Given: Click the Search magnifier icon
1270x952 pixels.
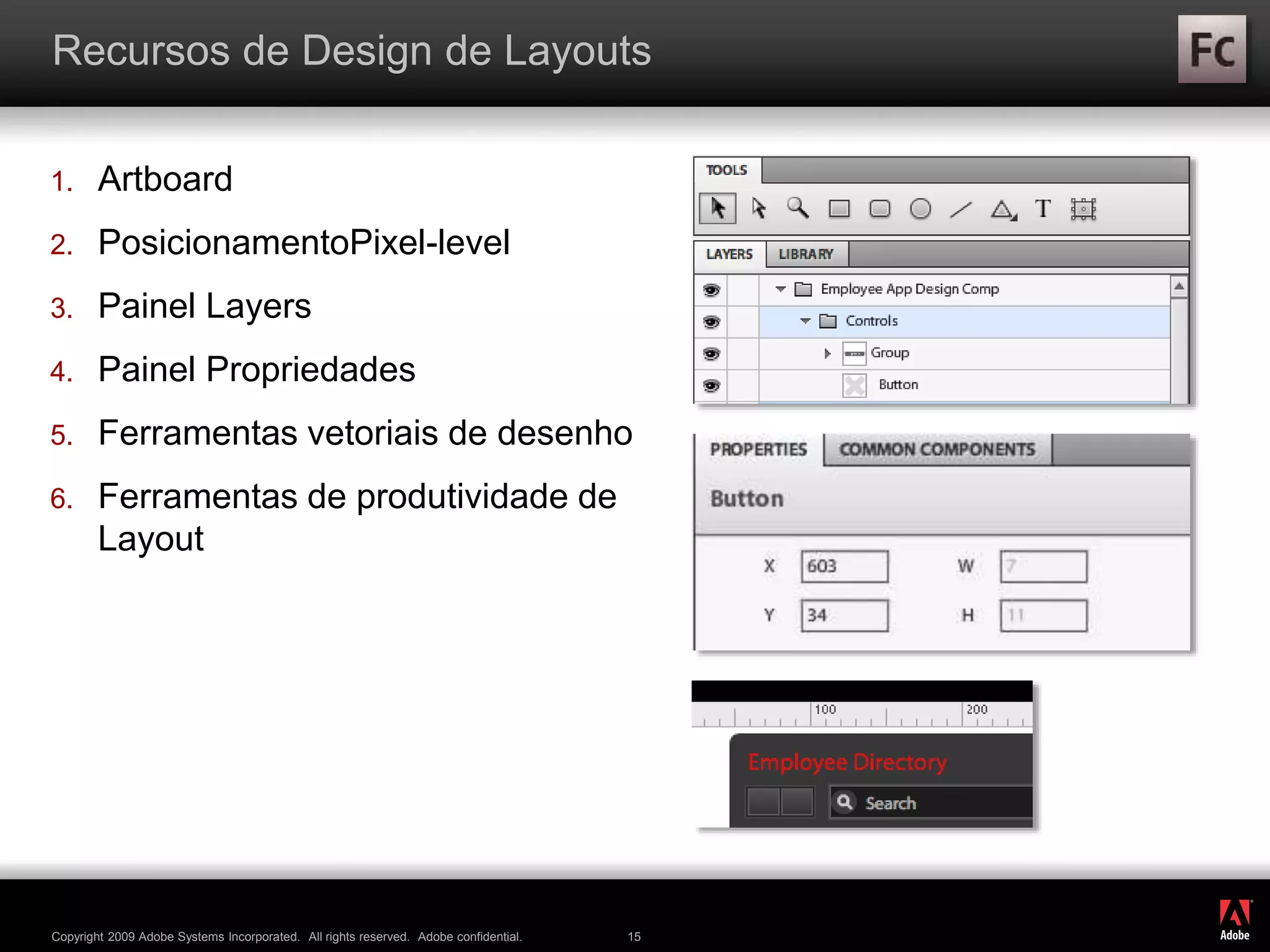Looking at the screenshot, I should (844, 802).
